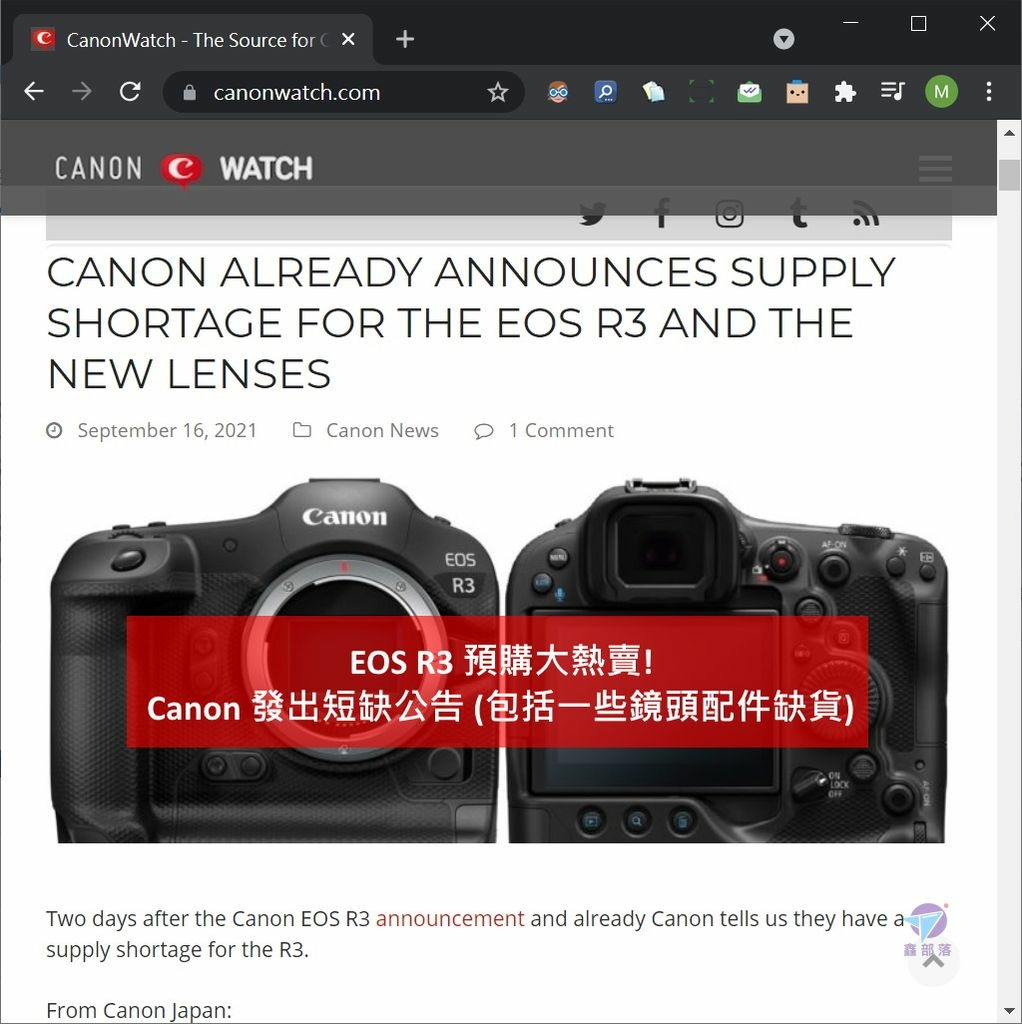Open the Facebook social link icon
The image size is (1022, 1024).
[662, 213]
